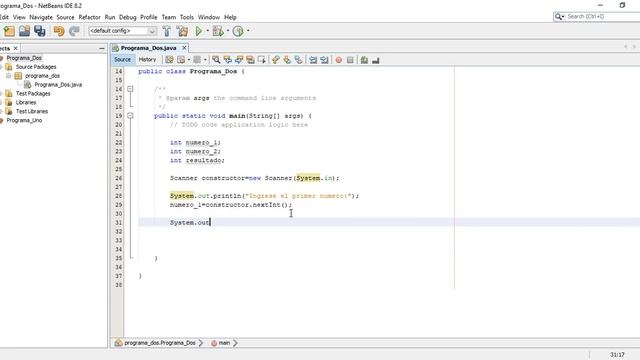Select Programa_Dos project in tree
Viewport: 640px width, 360px height.
24,58
